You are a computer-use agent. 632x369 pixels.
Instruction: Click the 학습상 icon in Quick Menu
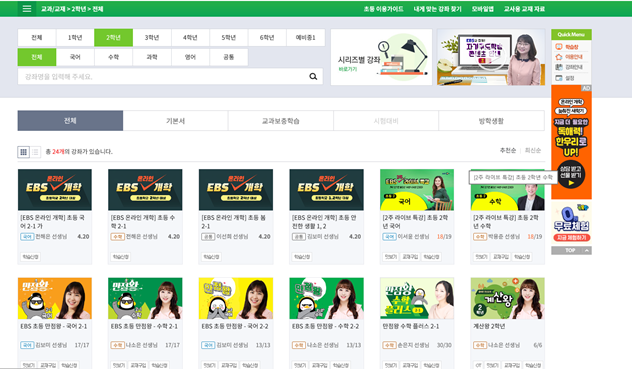tap(559, 47)
